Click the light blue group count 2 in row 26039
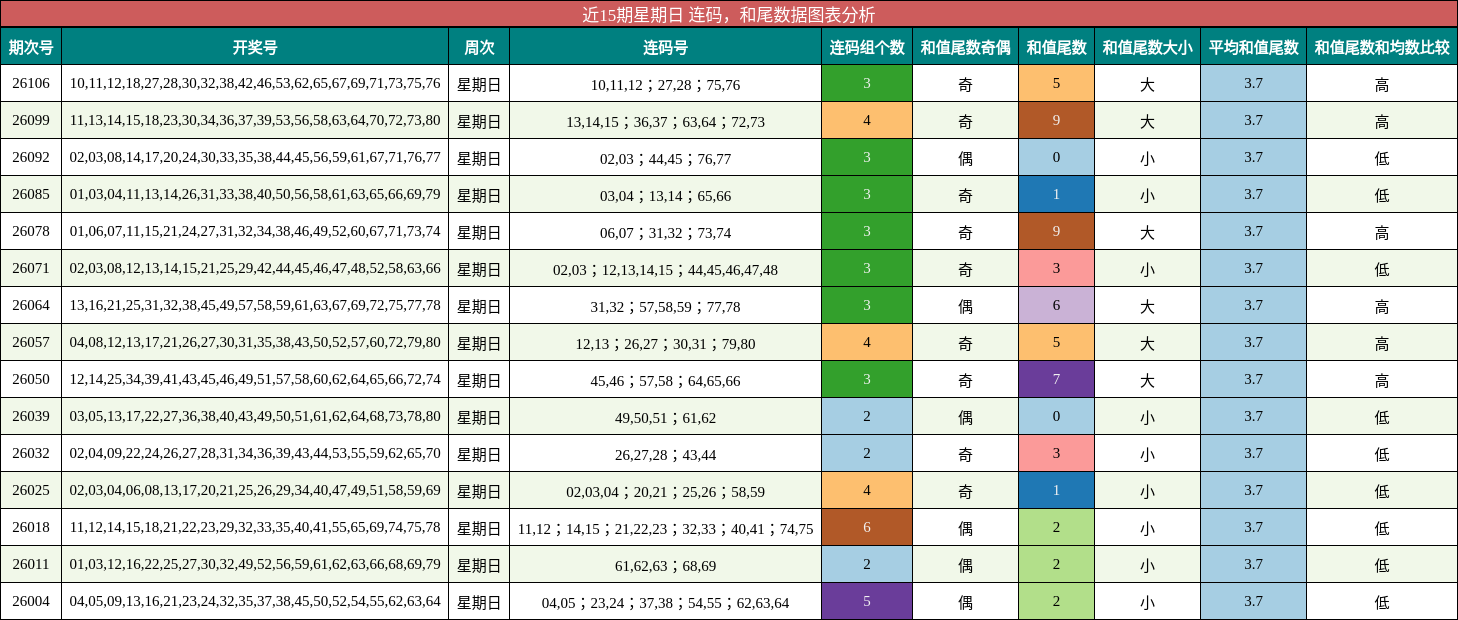This screenshot has height=620, width=1458. [867, 416]
